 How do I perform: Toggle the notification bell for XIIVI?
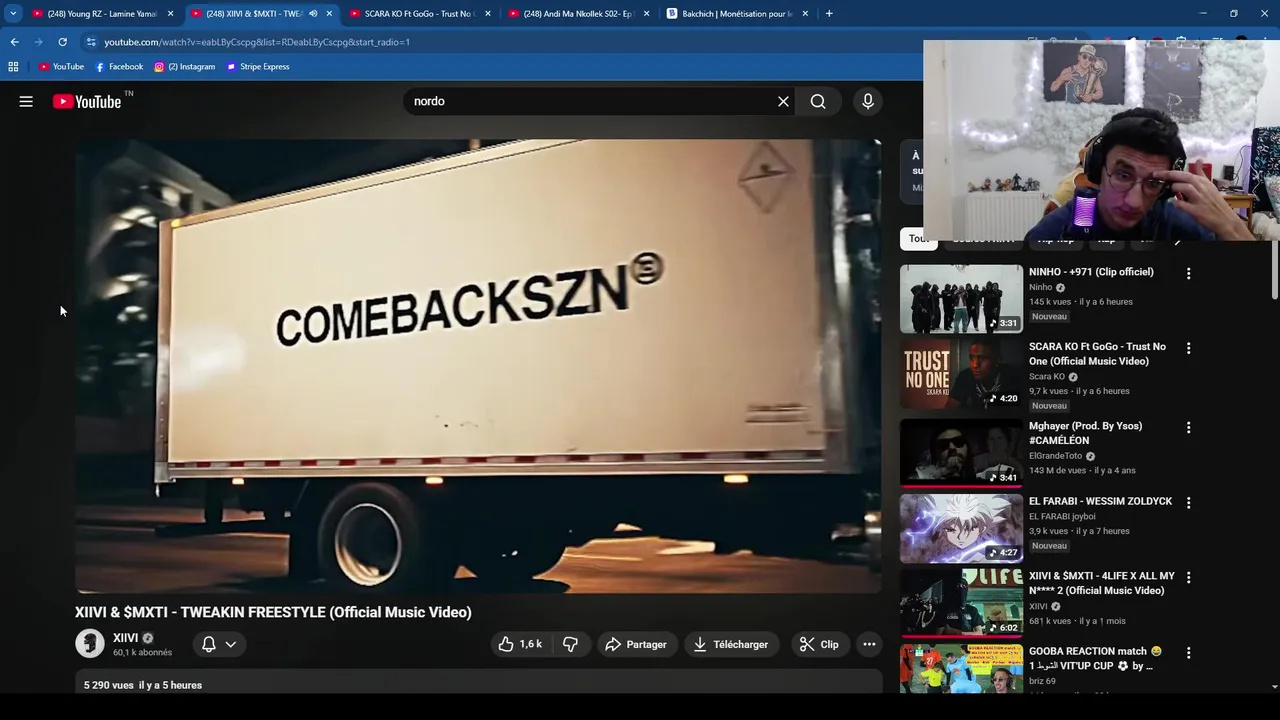(x=209, y=645)
